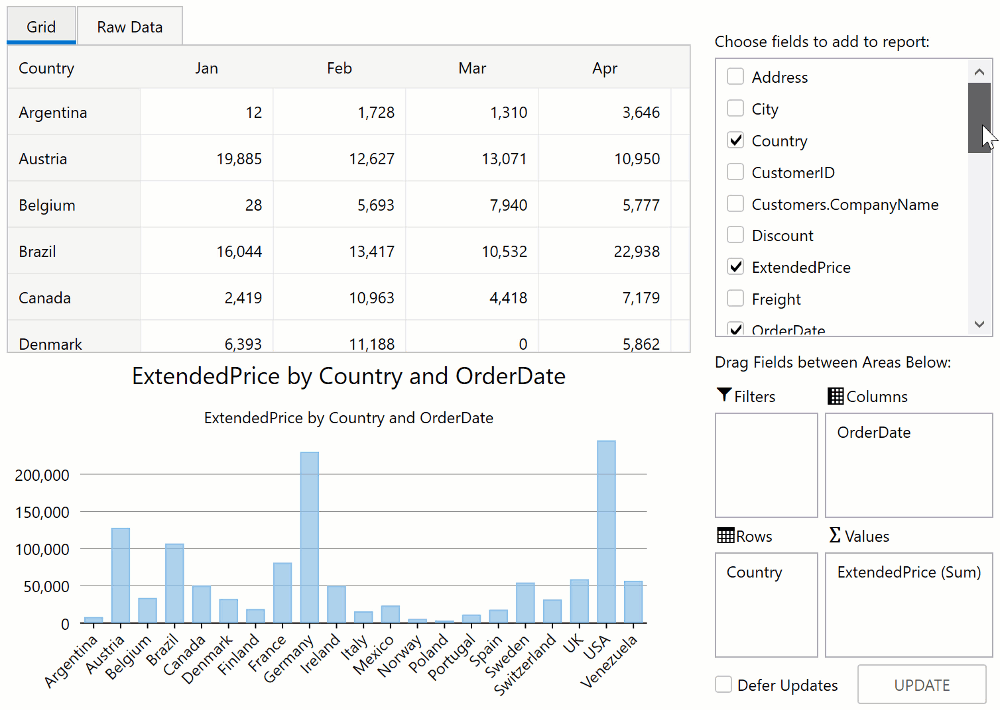Select the Argentina row header
The image size is (1000, 710).
pos(74,112)
